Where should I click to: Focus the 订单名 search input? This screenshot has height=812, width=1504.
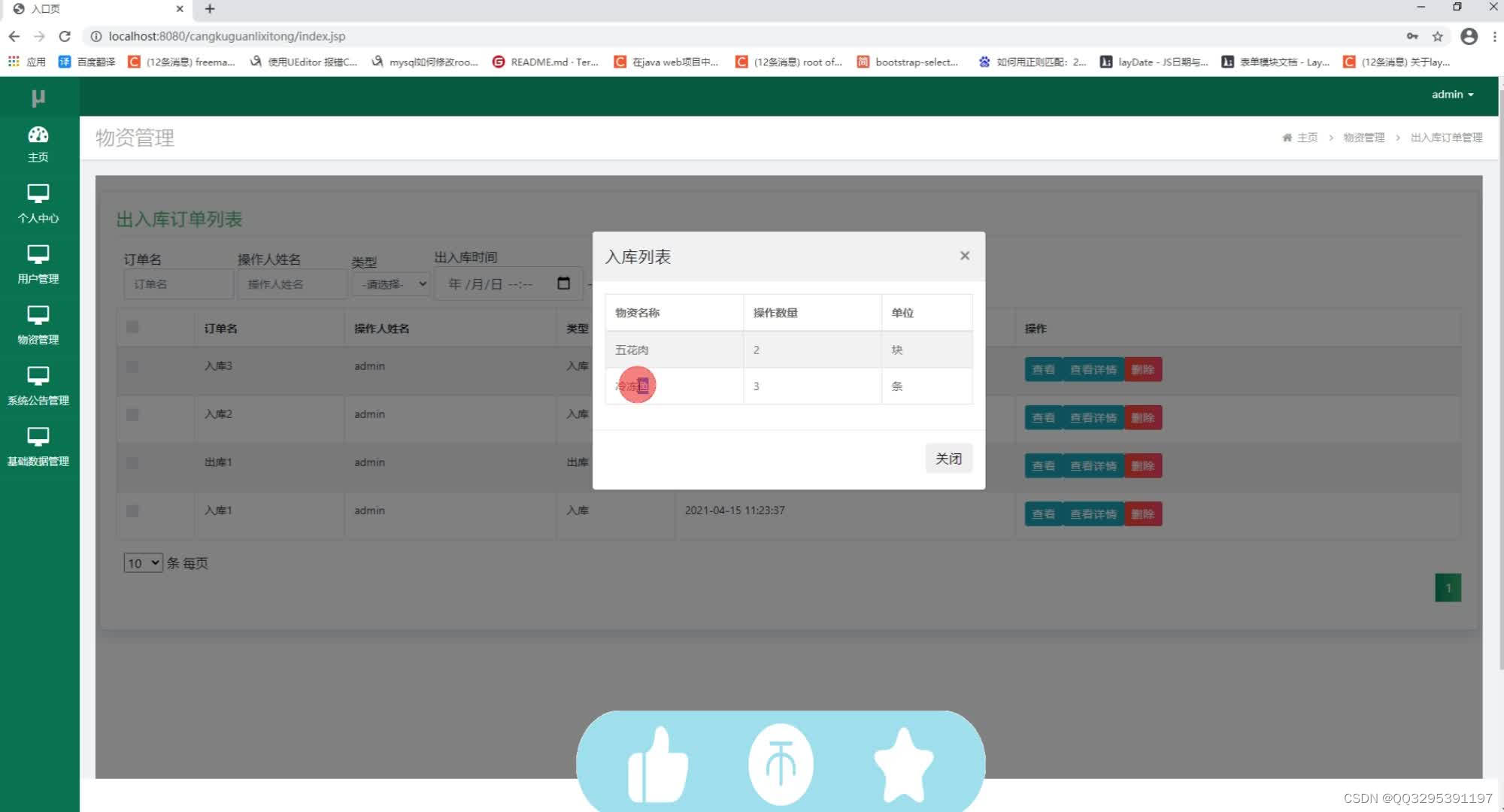[x=178, y=284]
